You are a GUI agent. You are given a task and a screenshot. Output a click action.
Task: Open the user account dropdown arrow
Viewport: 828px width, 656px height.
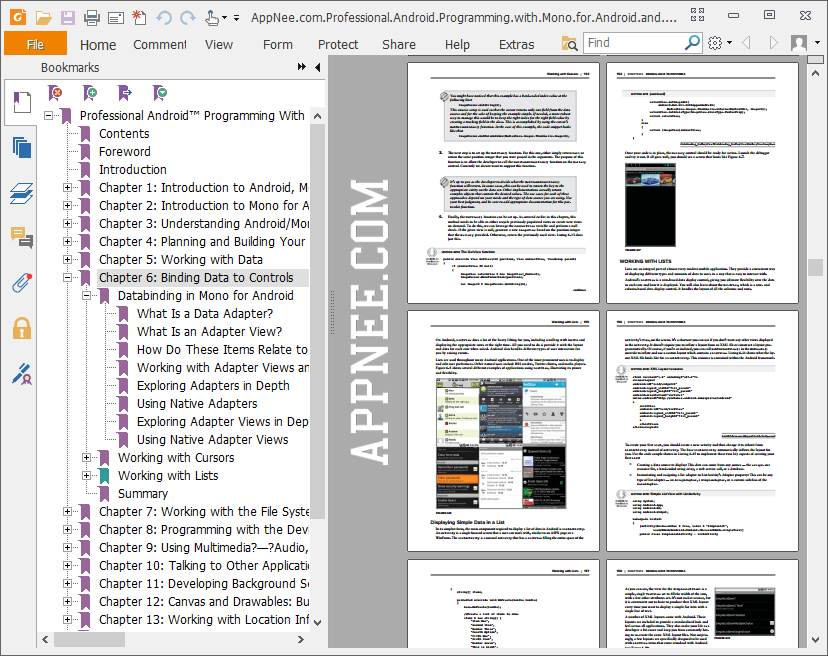[817, 43]
